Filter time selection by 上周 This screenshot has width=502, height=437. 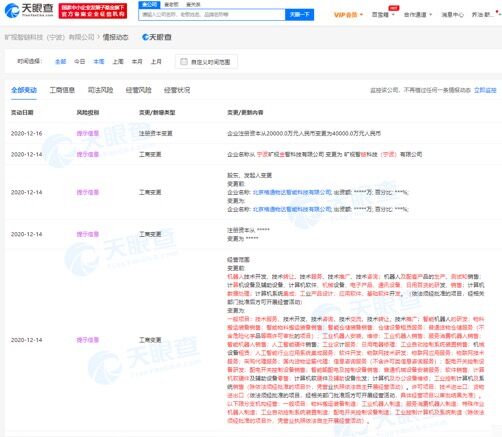pyautogui.click(x=118, y=61)
